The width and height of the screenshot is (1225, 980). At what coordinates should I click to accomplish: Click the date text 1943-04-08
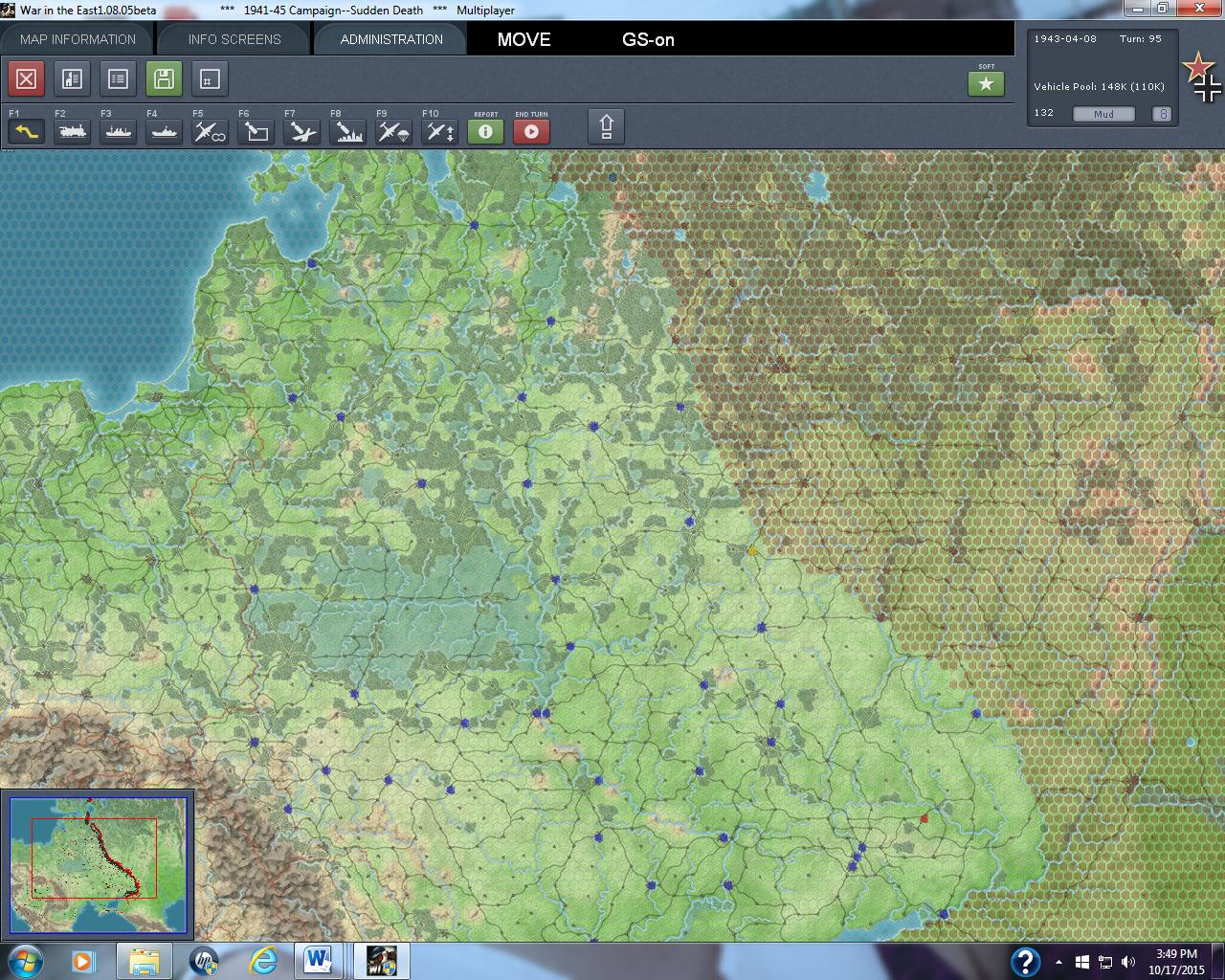pos(1065,39)
